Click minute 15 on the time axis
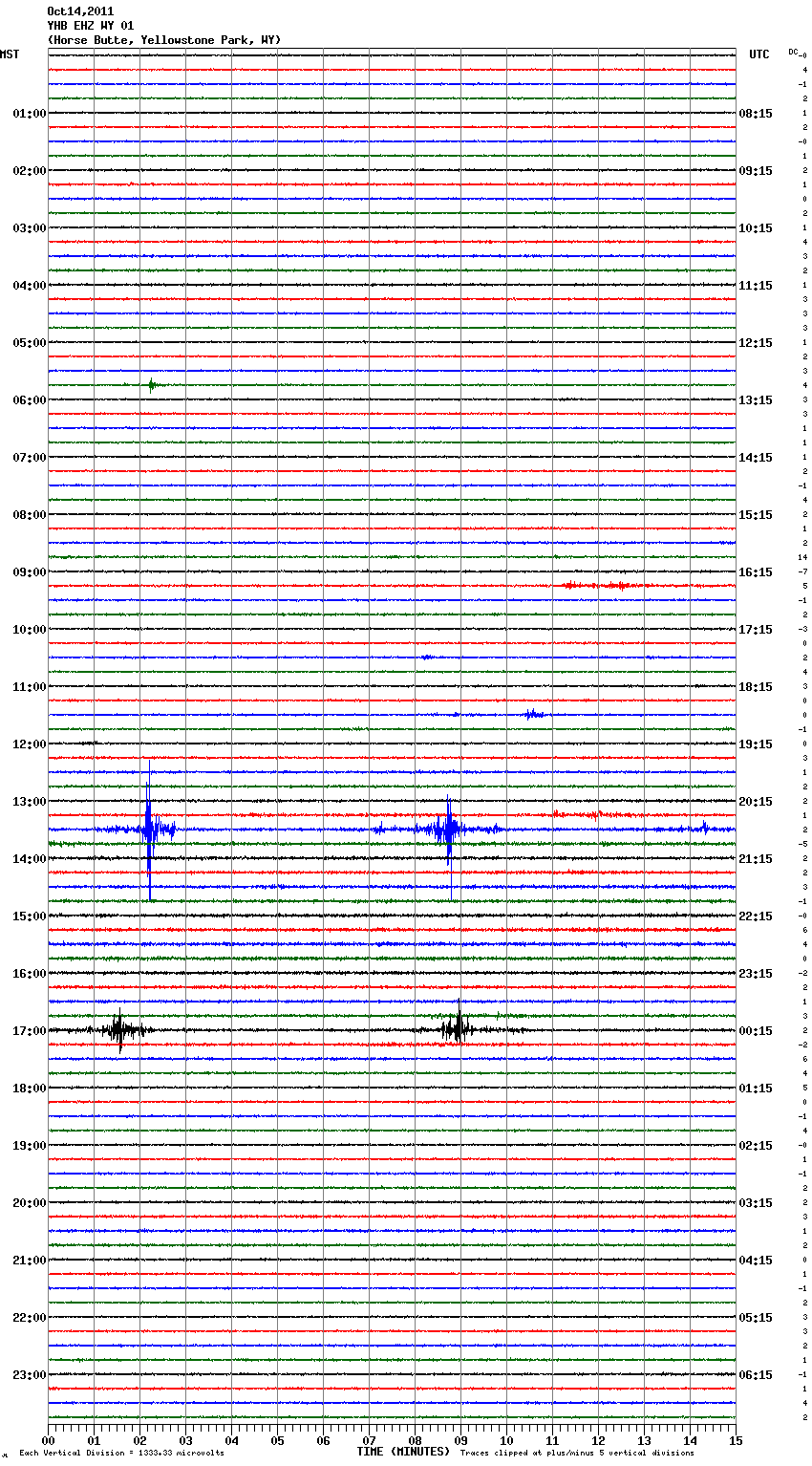The height and width of the screenshot is (1466, 812). [x=736, y=1440]
